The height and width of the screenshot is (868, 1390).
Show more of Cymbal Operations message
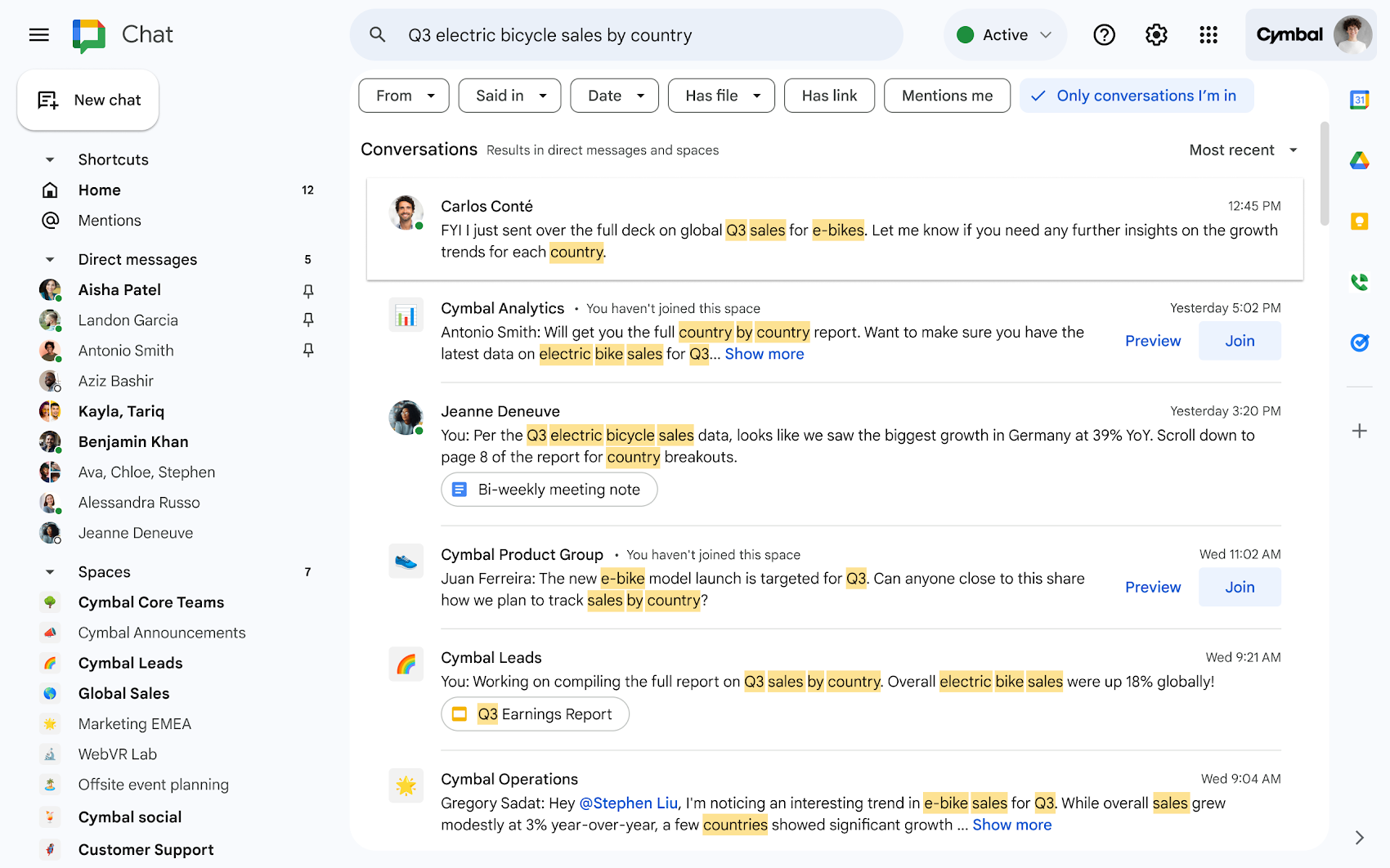1011,825
